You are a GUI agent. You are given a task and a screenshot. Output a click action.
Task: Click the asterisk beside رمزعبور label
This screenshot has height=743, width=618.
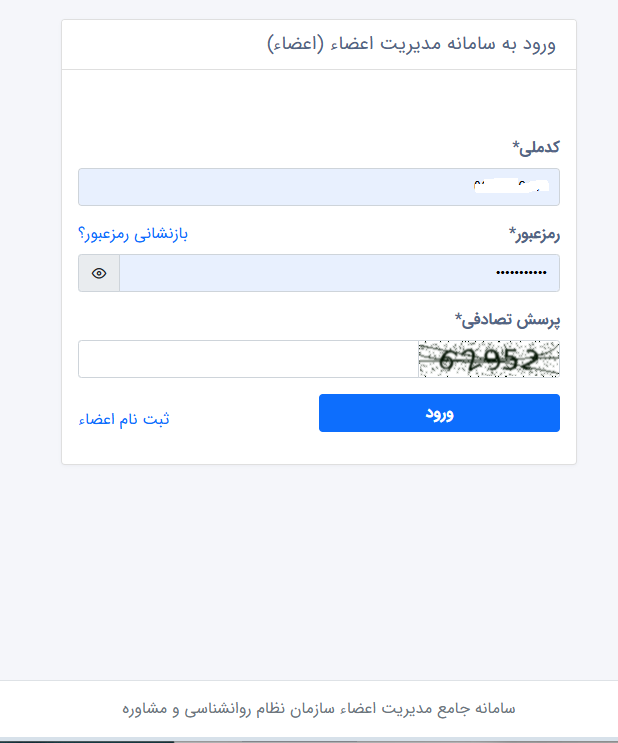click(512, 233)
